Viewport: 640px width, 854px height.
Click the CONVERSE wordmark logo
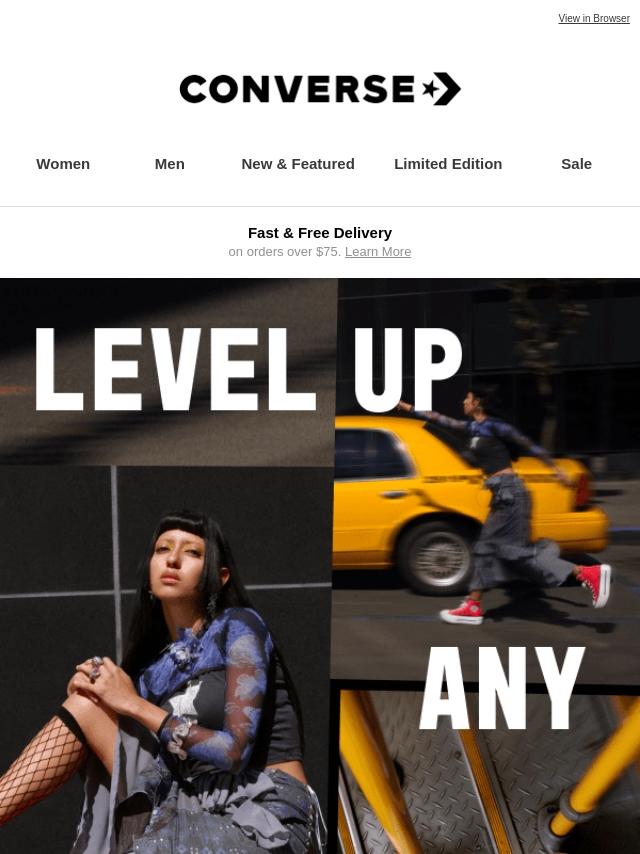click(x=297, y=89)
